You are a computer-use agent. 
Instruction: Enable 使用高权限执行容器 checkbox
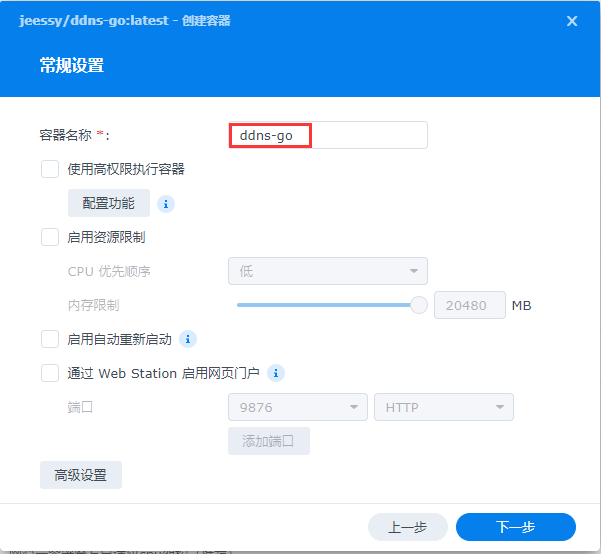50,169
